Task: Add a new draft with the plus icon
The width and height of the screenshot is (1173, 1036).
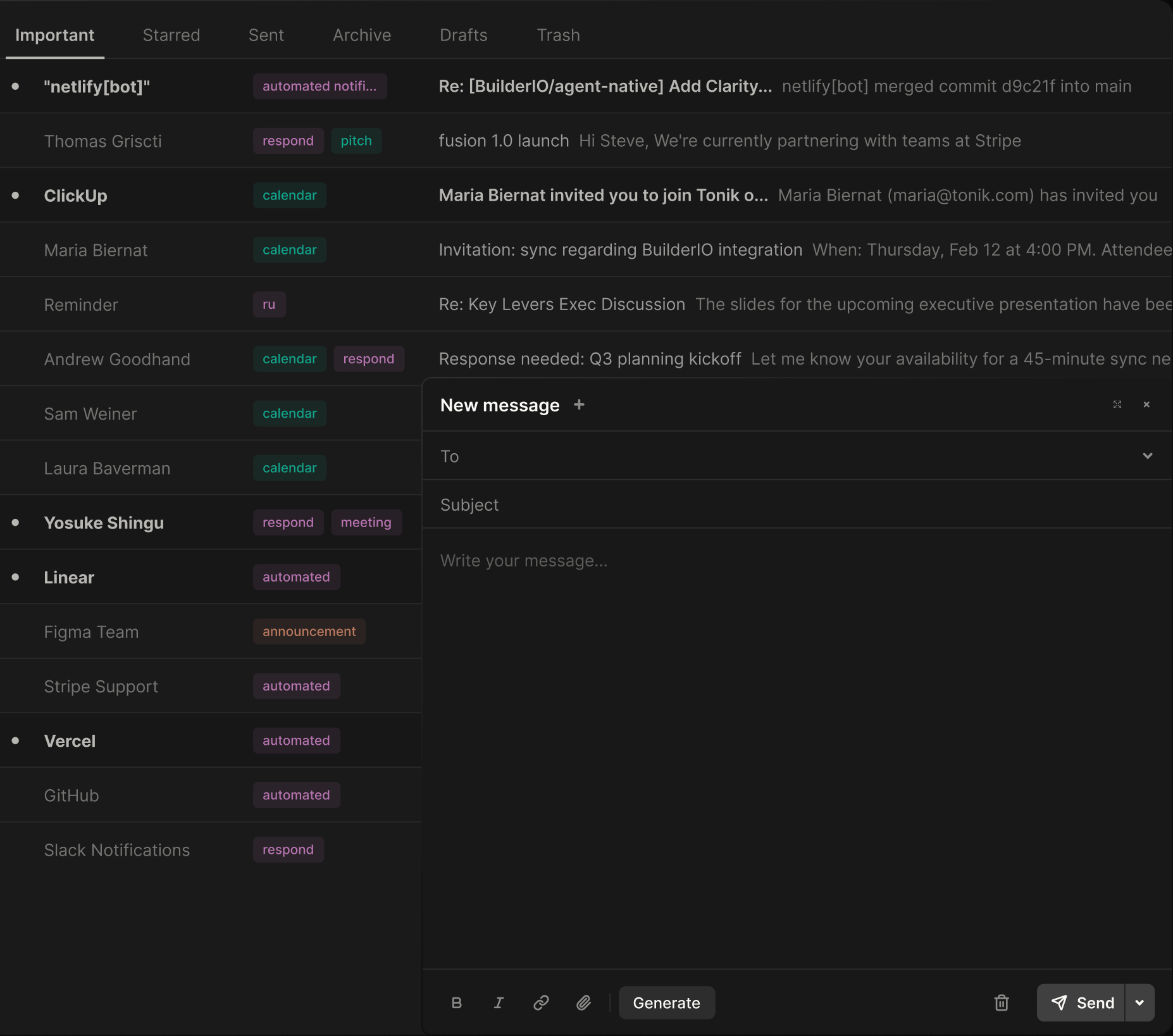Action: pyautogui.click(x=579, y=404)
